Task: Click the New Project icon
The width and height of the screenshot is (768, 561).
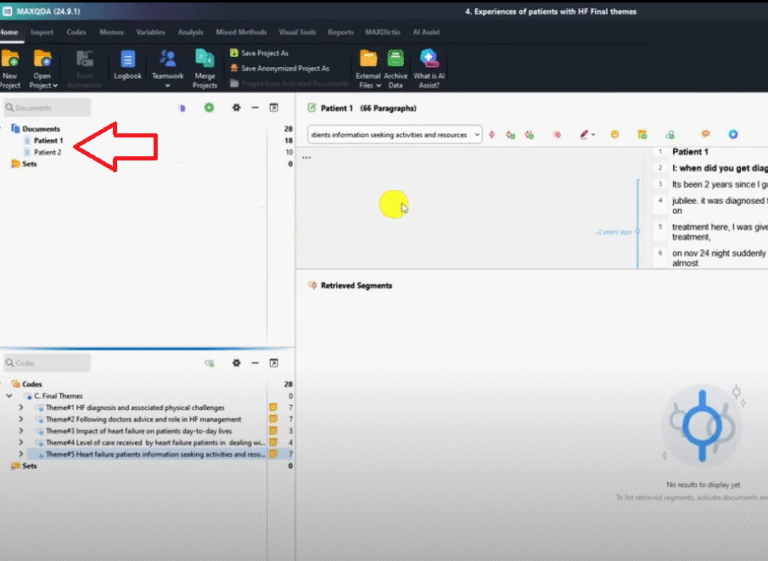Action: [10, 60]
